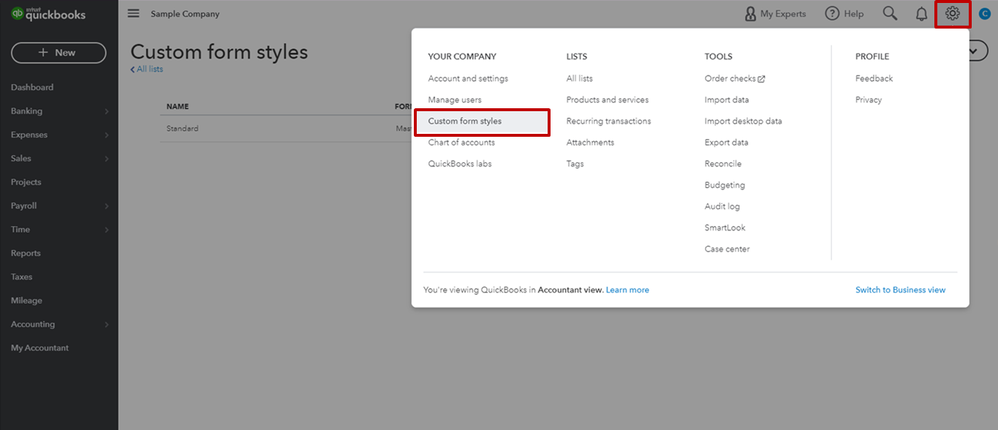Select SmartLook
Image resolution: width=998 pixels, height=430 pixels.
725,228
